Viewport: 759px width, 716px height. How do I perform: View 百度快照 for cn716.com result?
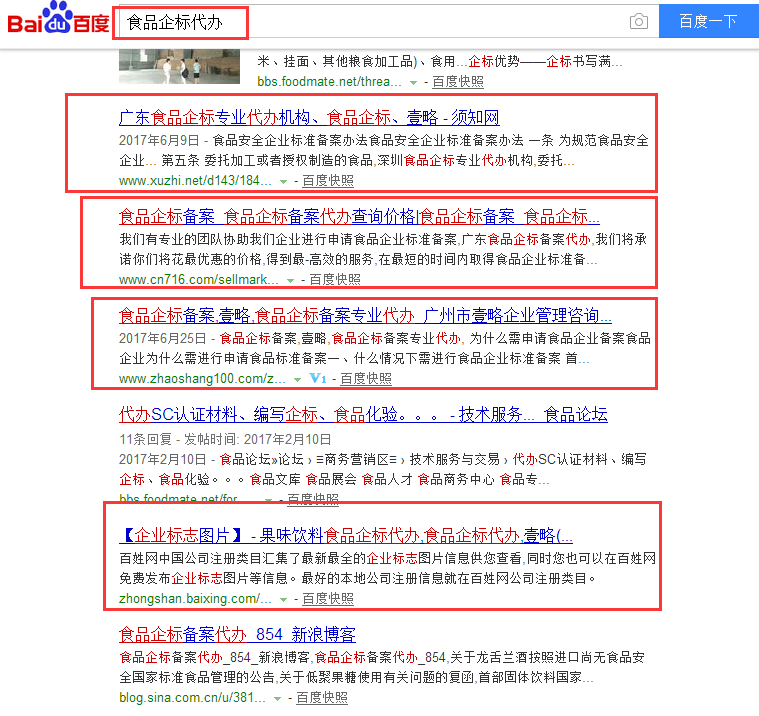[x=335, y=279]
